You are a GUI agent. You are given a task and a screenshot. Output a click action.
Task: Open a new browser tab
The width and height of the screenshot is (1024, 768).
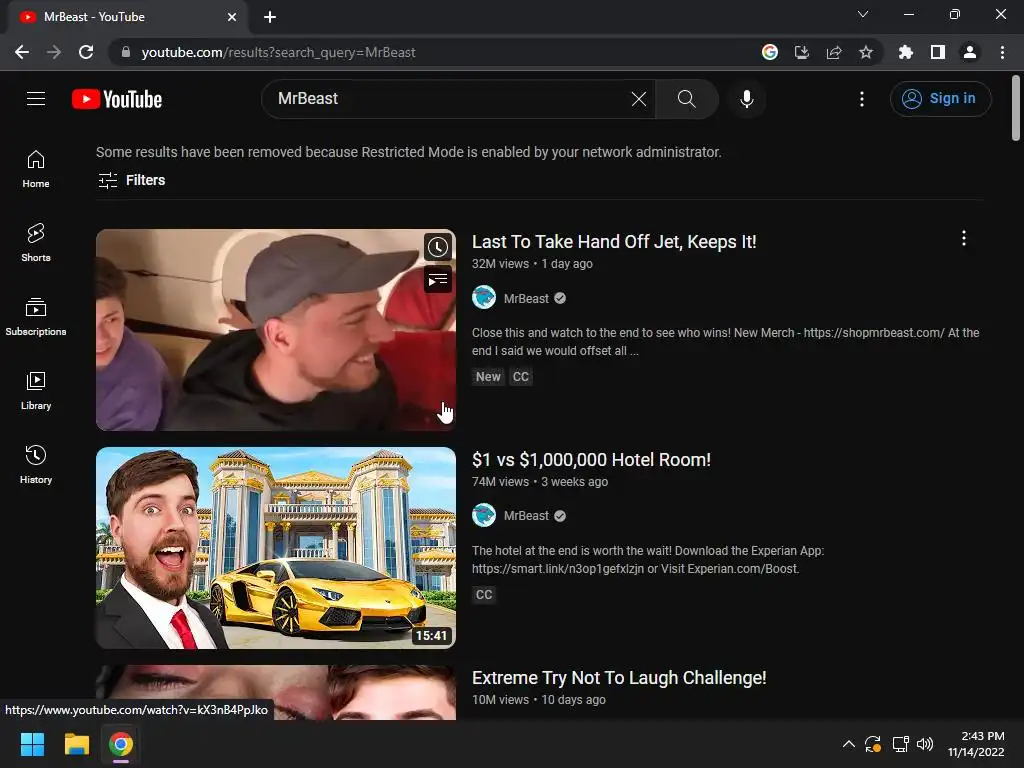pyautogui.click(x=270, y=17)
